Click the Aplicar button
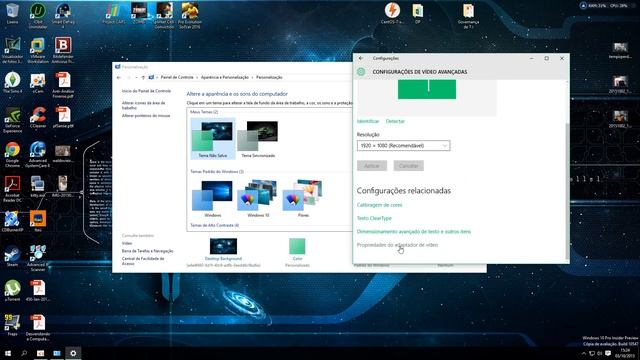Screen dimensions: 640x360 tap(372, 166)
